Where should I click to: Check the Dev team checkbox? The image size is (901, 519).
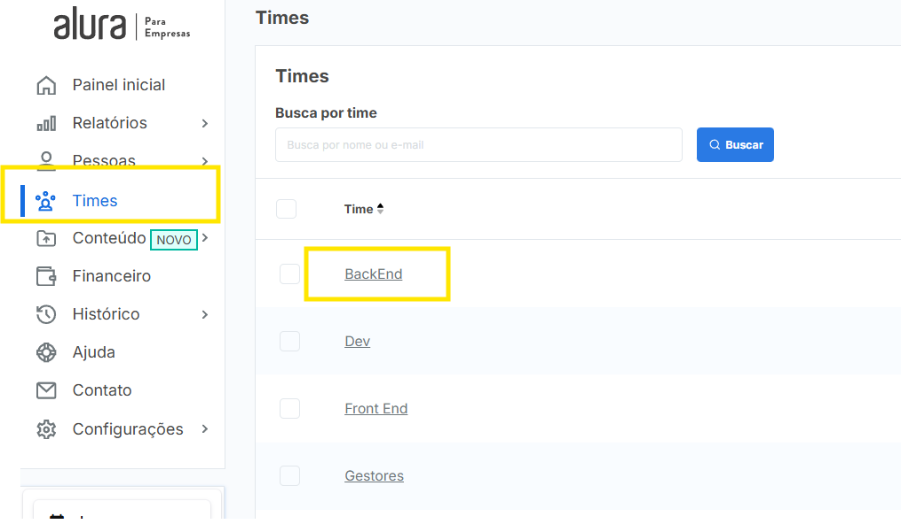pos(290,341)
